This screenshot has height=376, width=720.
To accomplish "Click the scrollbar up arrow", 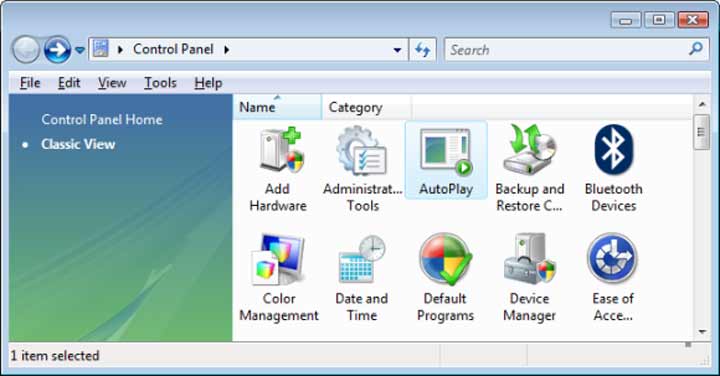I will click(702, 104).
